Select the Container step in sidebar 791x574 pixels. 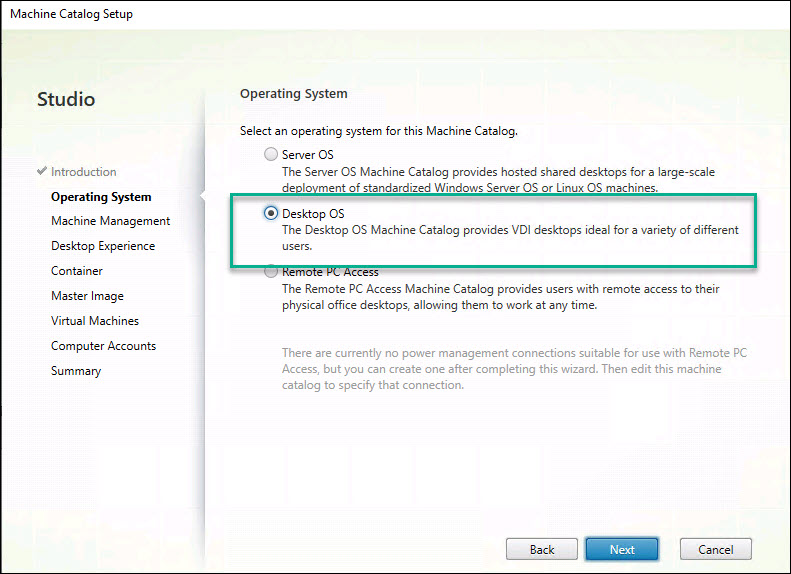click(x=77, y=271)
